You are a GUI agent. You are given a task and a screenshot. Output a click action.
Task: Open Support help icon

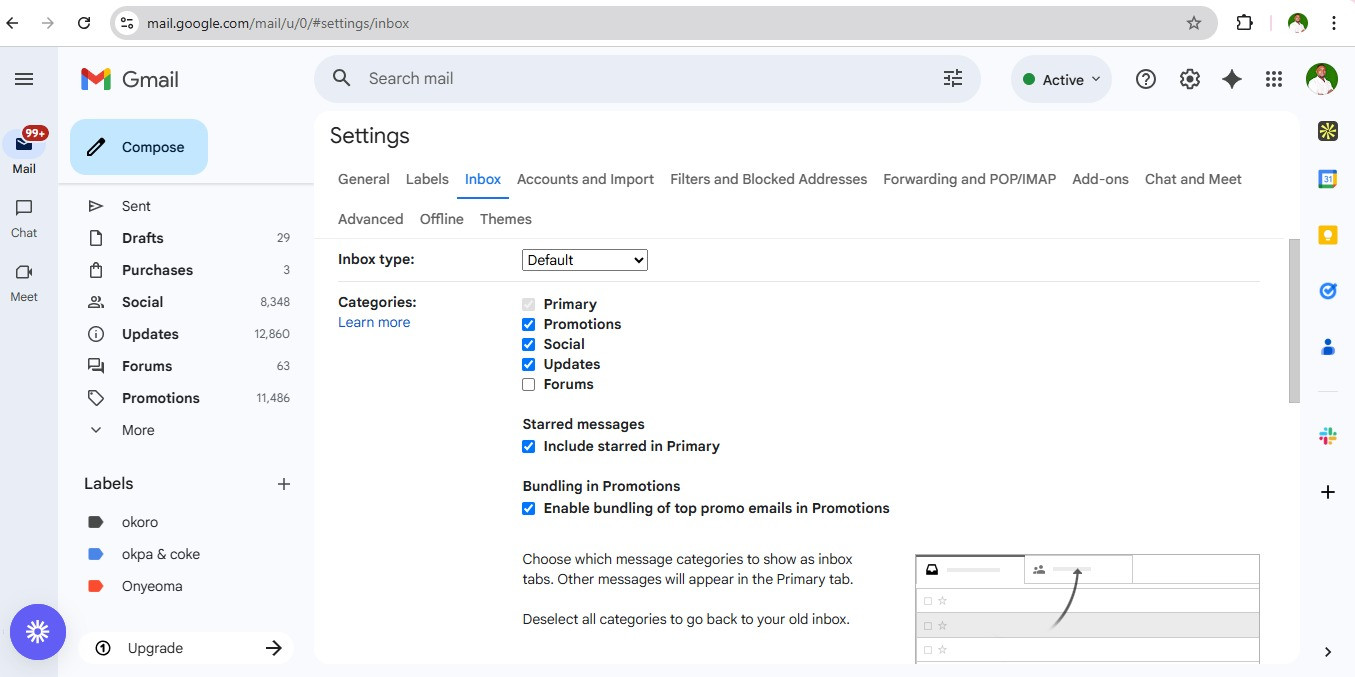[1146, 79]
